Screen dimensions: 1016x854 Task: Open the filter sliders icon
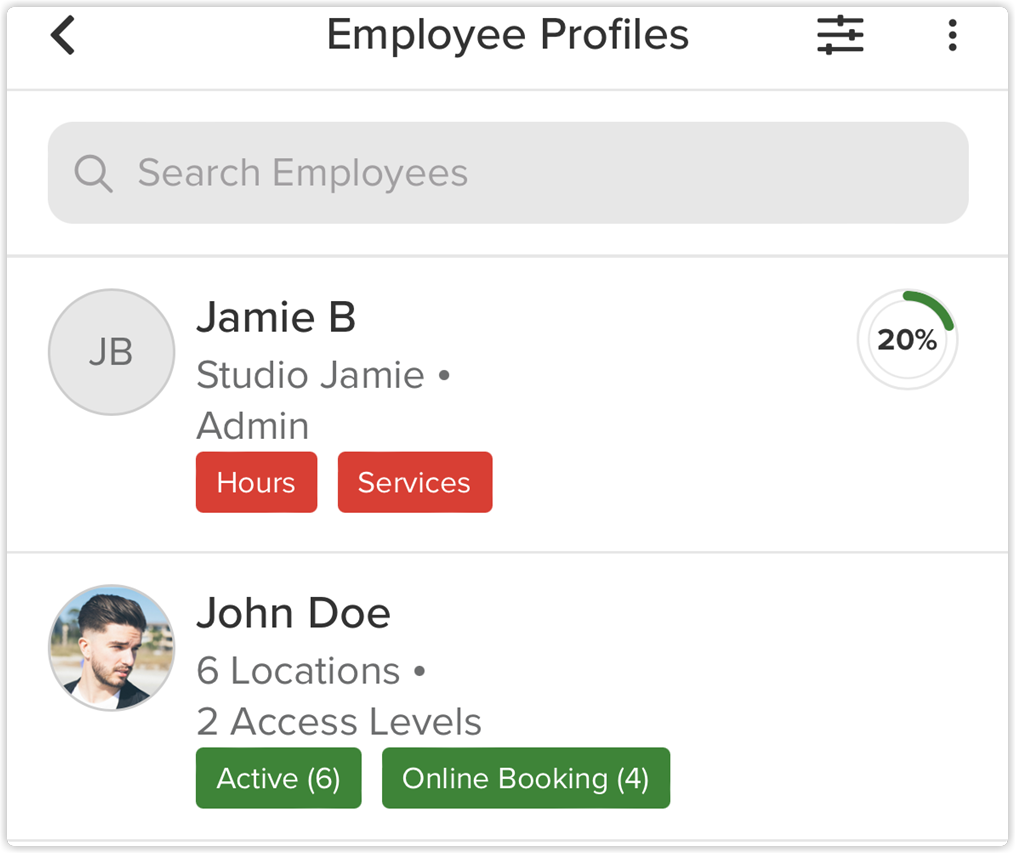(840, 36)
